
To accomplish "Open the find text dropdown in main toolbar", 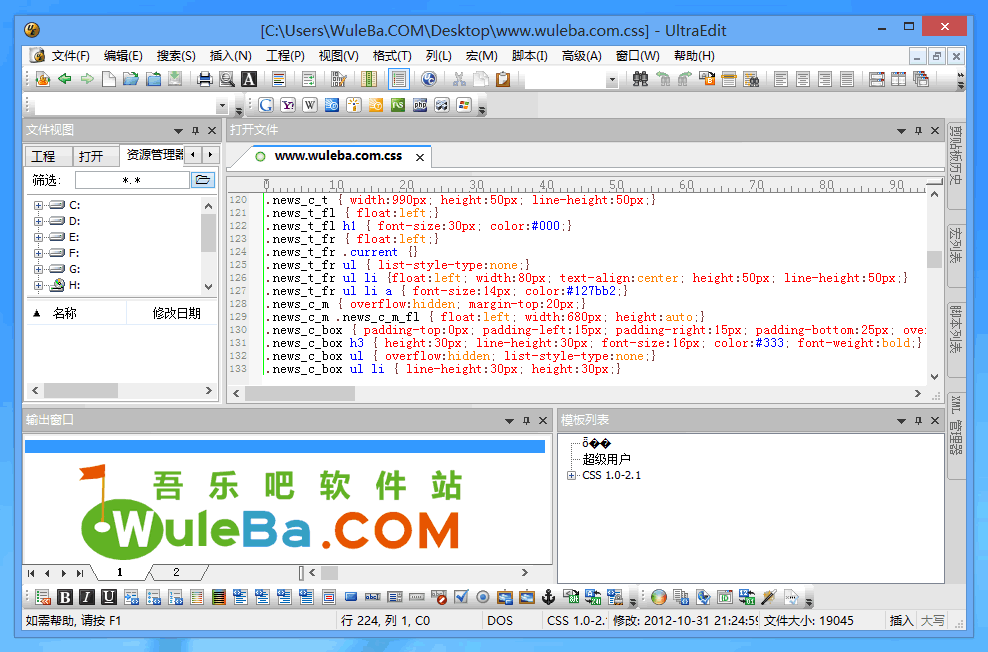I will click(x=612, y=79).
